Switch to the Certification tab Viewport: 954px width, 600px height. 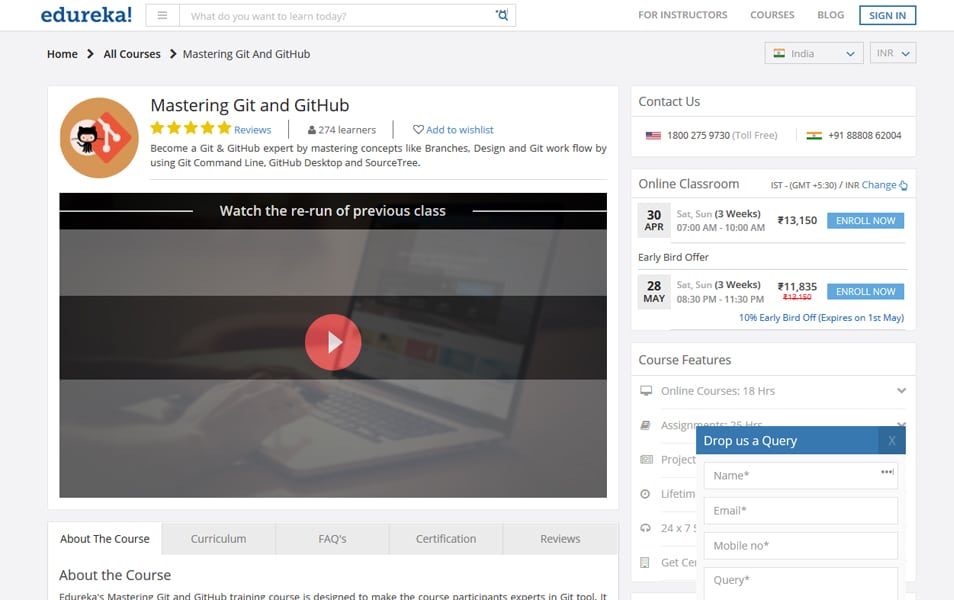pos(446,539)
